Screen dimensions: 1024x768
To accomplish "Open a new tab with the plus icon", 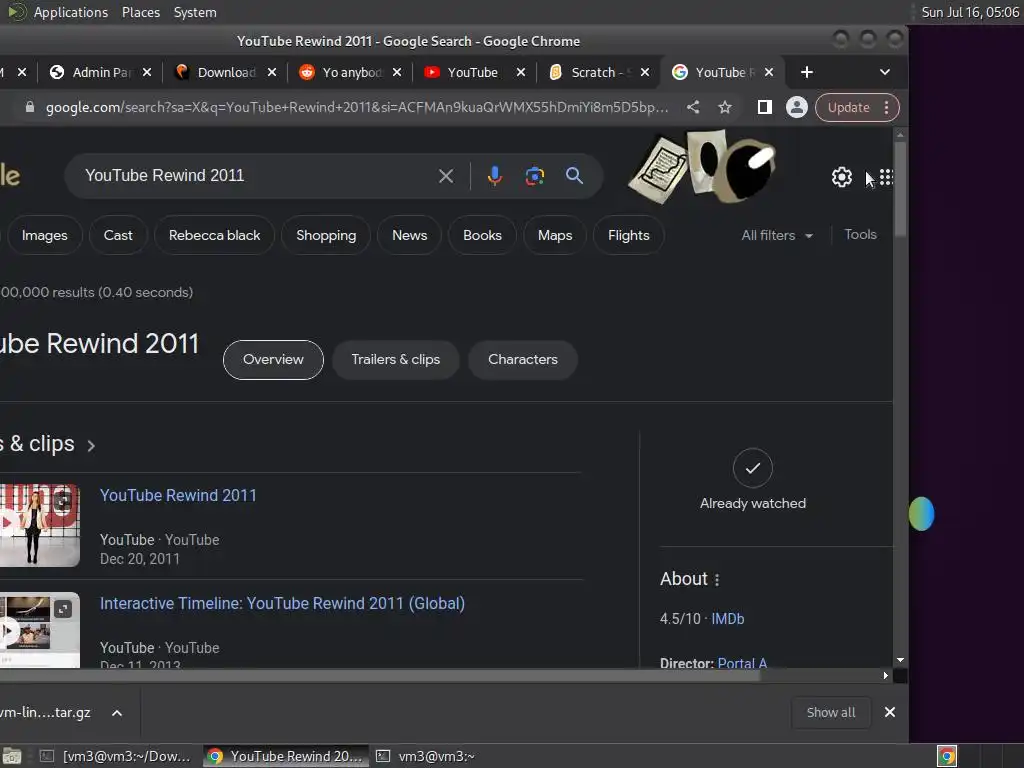I will [x=807, y=72].
